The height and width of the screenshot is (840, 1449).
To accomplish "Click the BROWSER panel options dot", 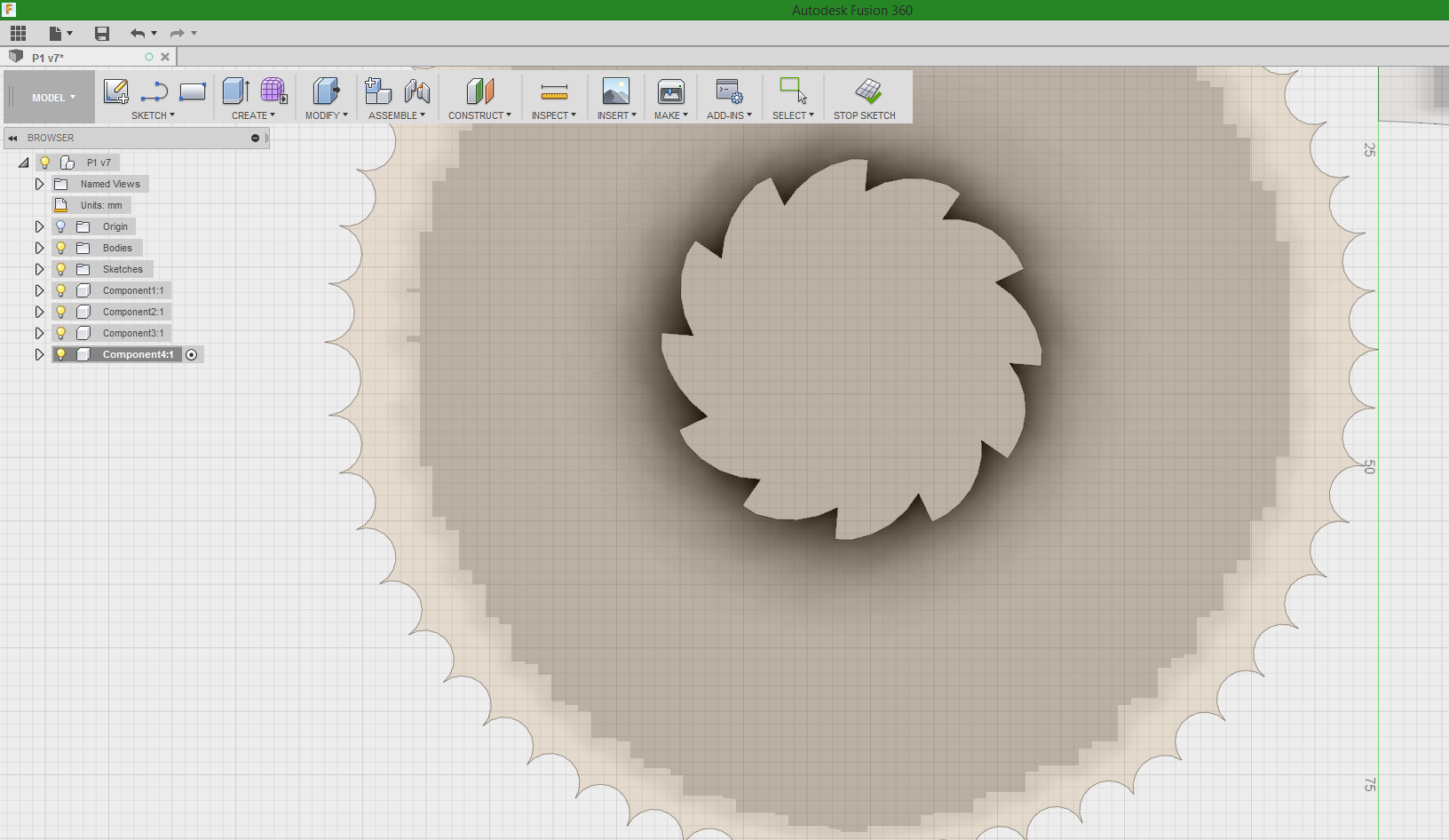I will click(255, 138).
